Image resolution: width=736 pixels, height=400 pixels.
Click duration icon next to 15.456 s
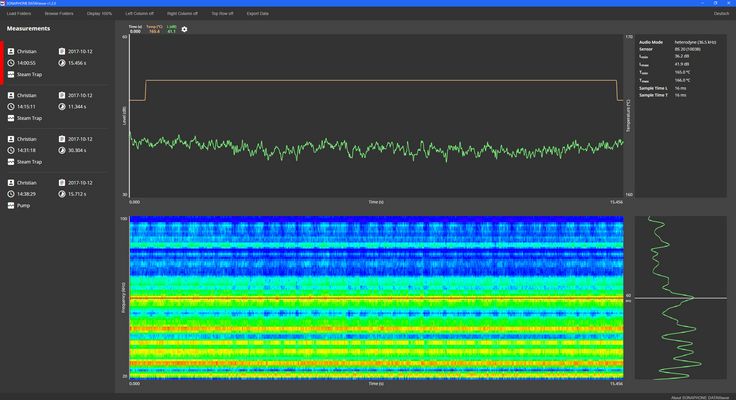[x=62, y=62]
